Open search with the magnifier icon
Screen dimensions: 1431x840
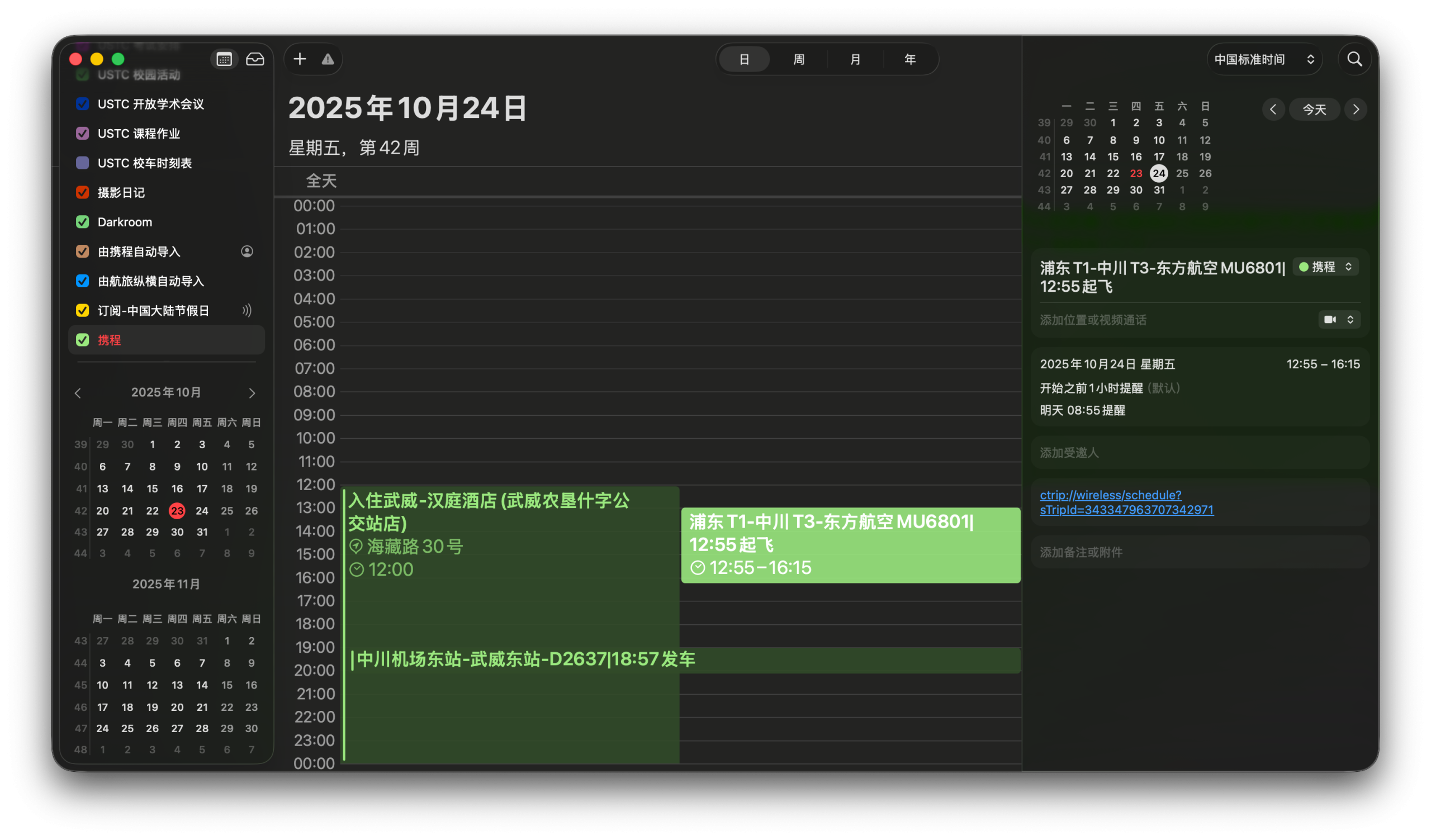(1354, 59)
